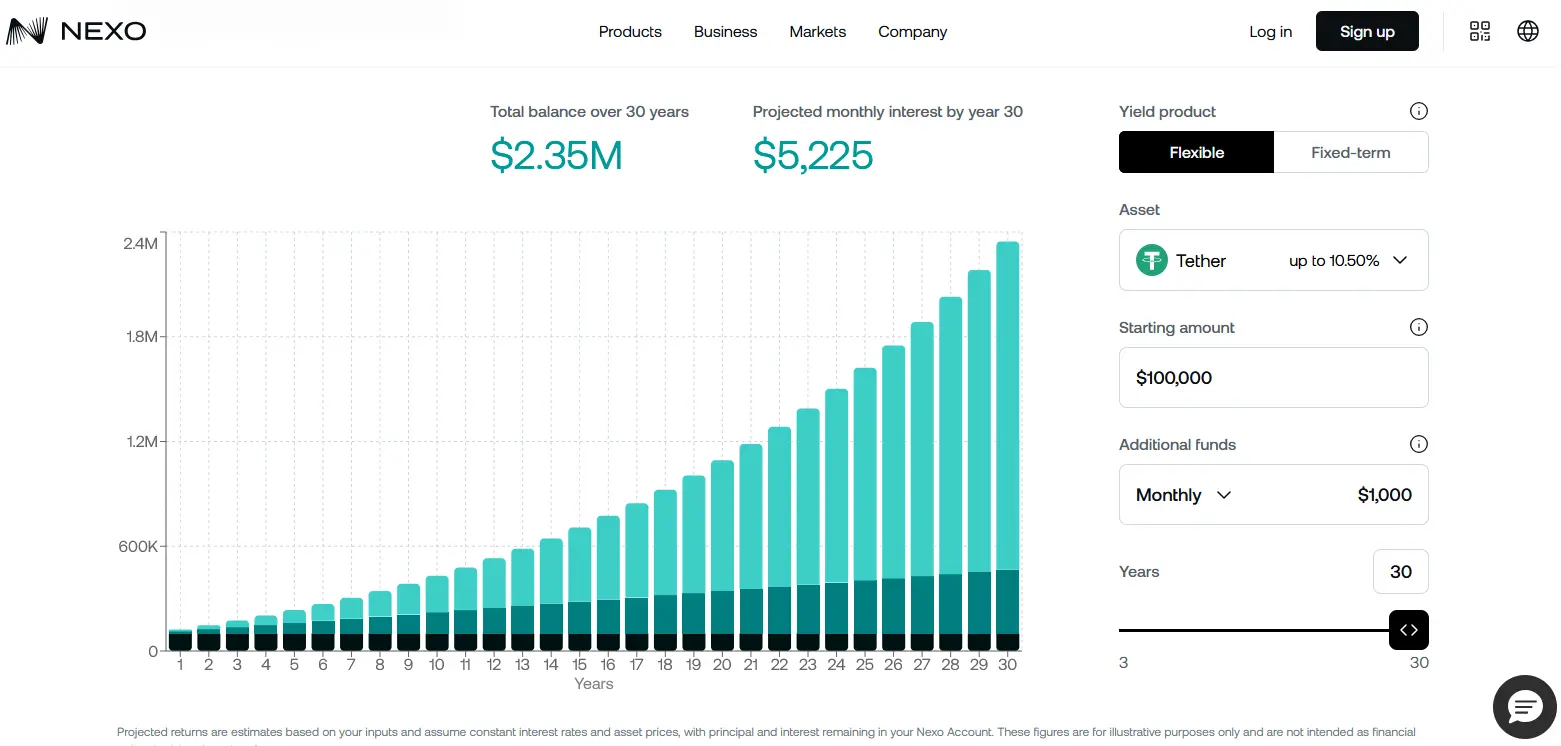
Task: Click the year 30 chart bar
Action: [x=1008, y=446]
